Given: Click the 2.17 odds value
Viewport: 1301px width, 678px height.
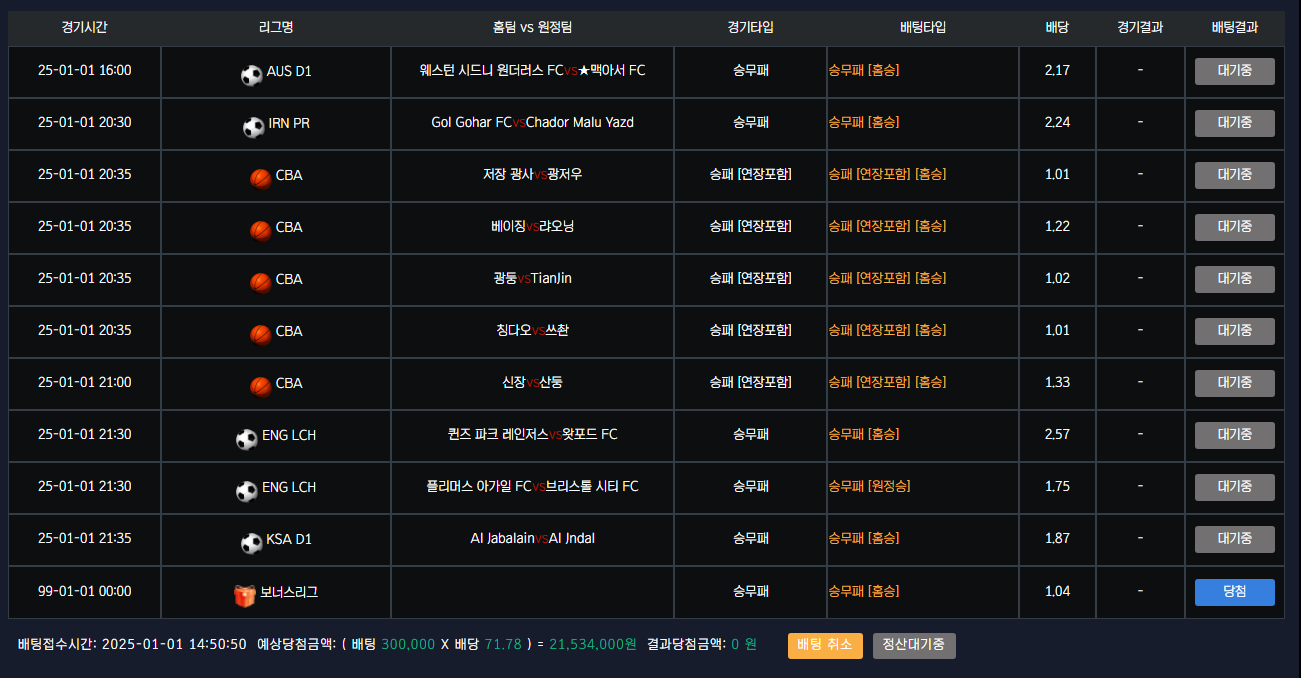Looking at the screenshot, I should (1057, 71).
